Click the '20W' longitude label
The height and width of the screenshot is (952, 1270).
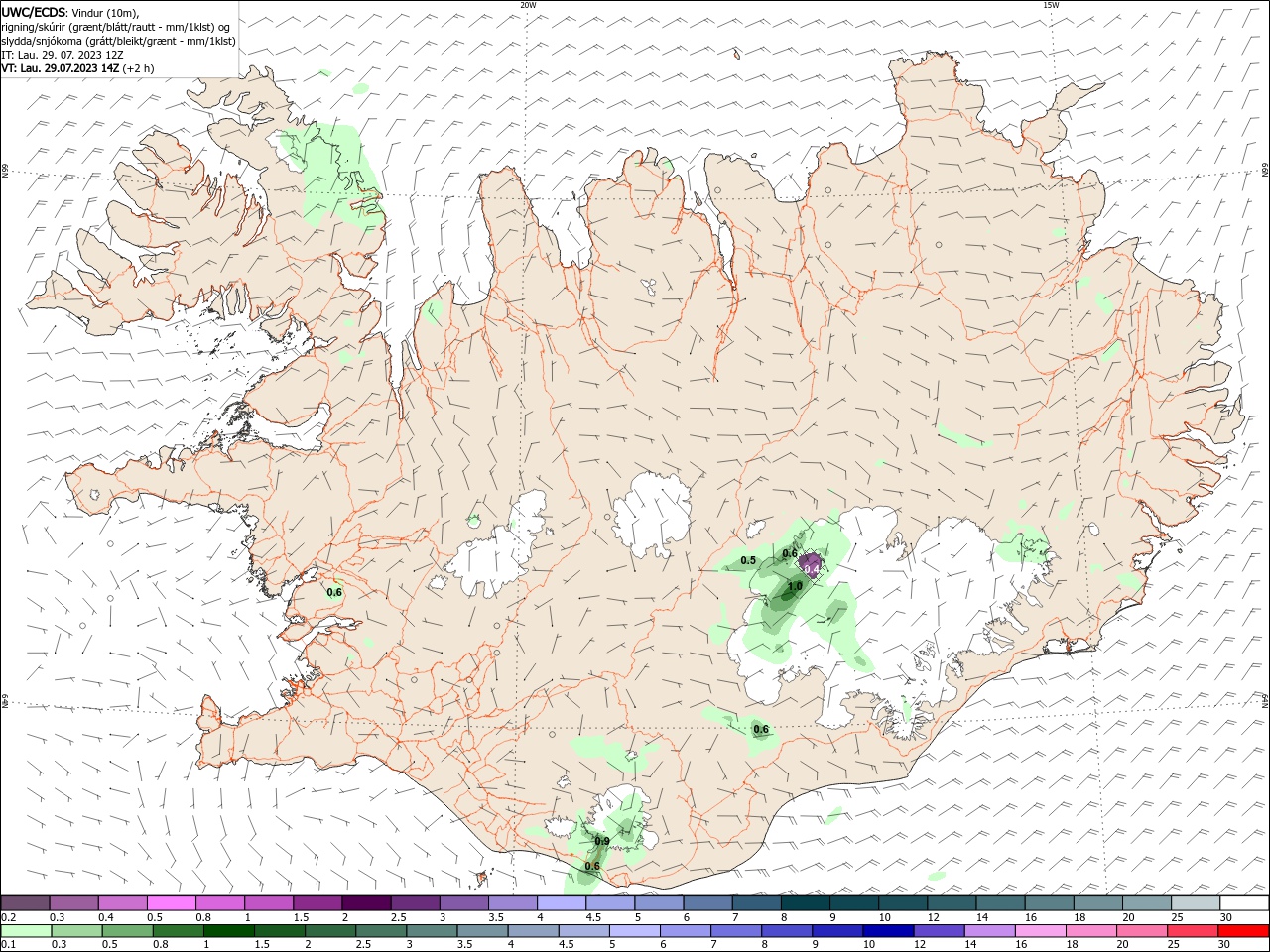(x=528, y=5)
